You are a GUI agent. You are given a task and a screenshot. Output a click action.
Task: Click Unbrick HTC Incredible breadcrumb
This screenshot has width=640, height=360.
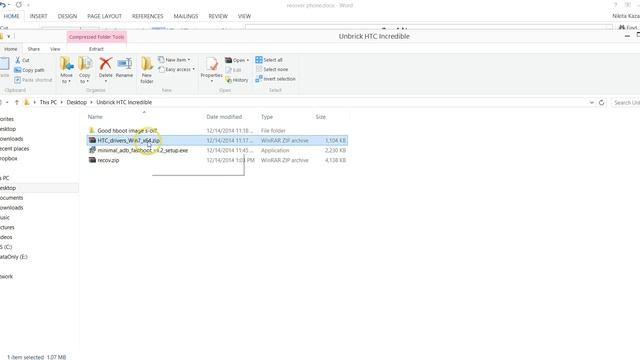pos(124,102)
